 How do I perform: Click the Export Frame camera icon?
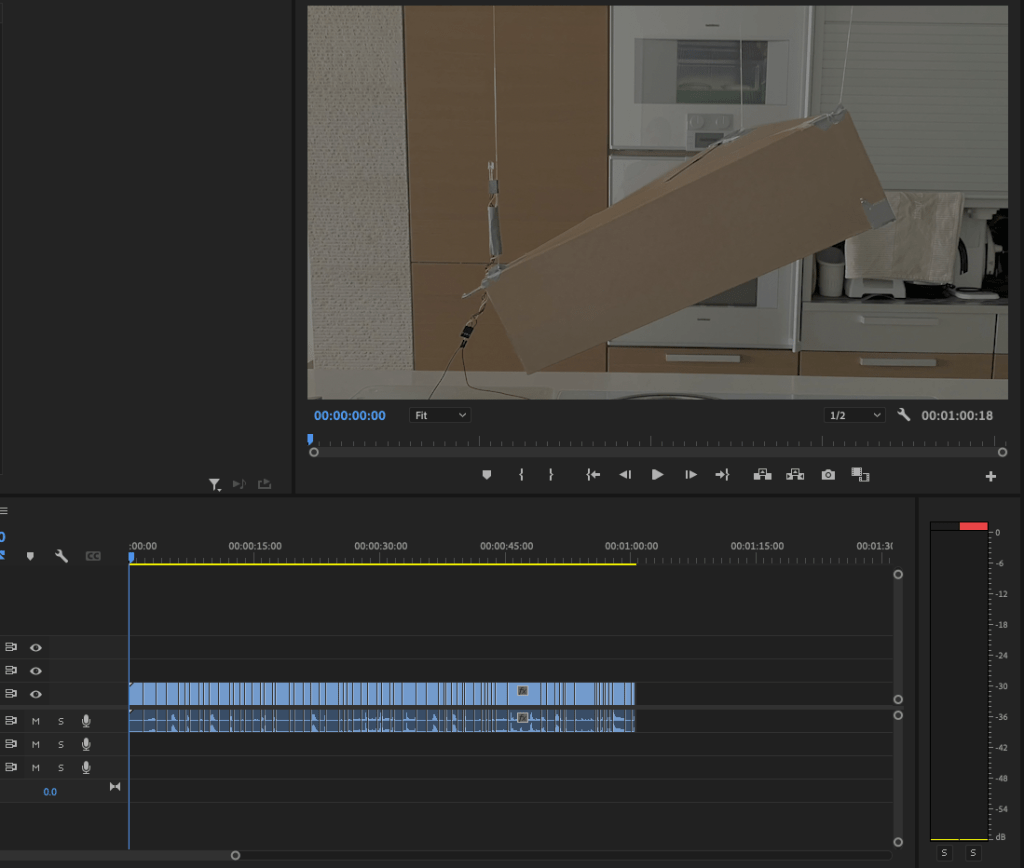click(828, 475)
